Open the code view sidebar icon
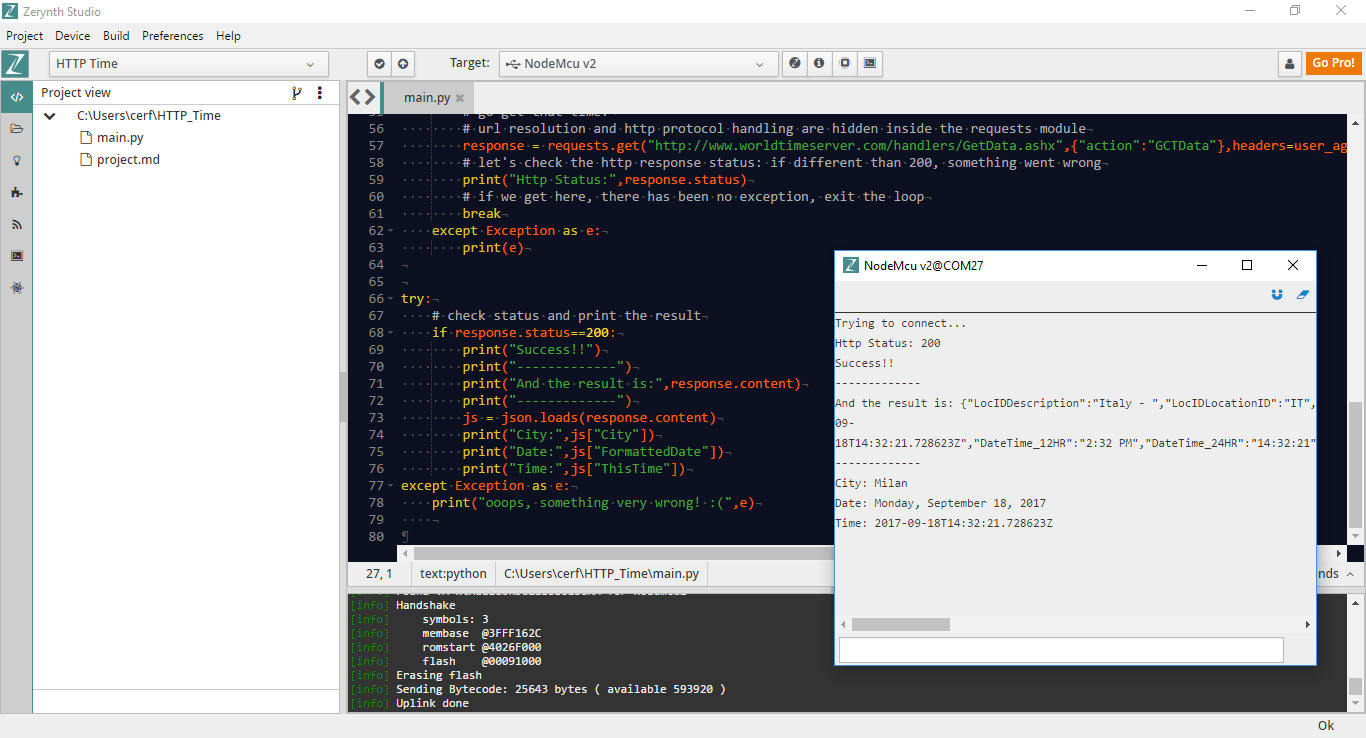 coord(16,97)
